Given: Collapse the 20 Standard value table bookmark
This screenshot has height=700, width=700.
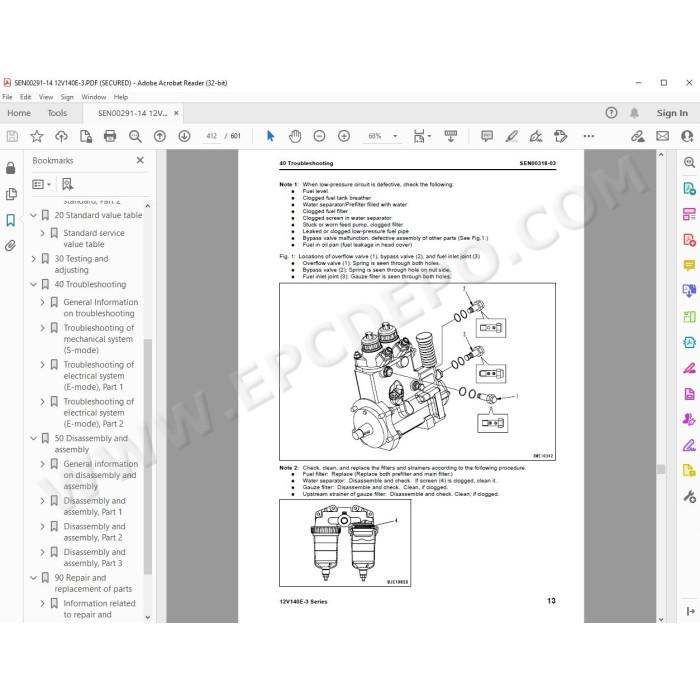Looking at the screenshot, I should (x=33, y=215).
